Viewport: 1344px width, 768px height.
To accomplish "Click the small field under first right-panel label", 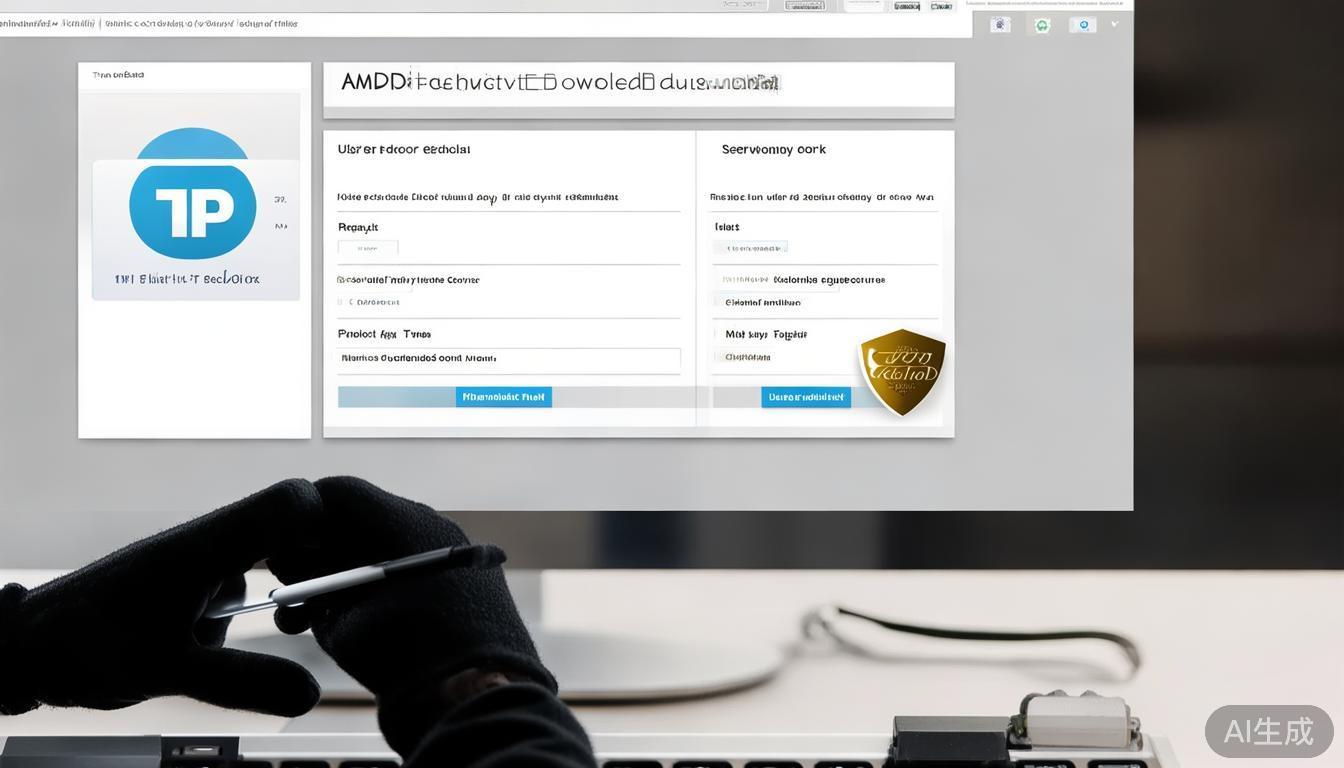I will [751, 247].
